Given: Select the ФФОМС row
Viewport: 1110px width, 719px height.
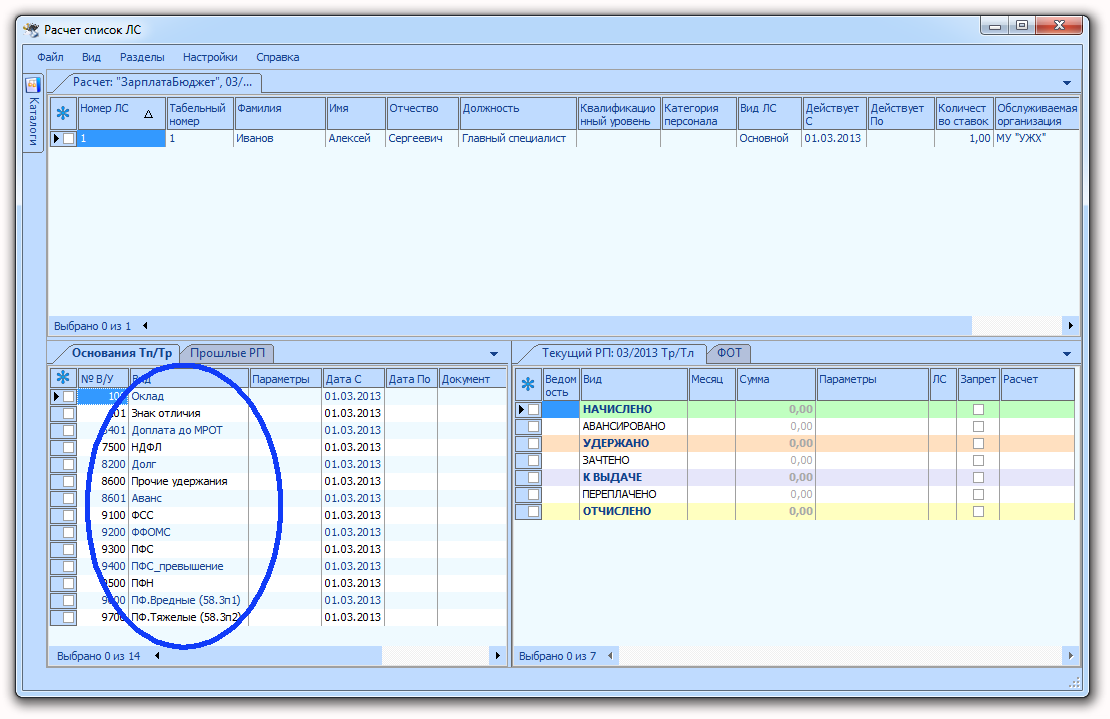Looking at the screenshot, I should click(x=278, y=532).
